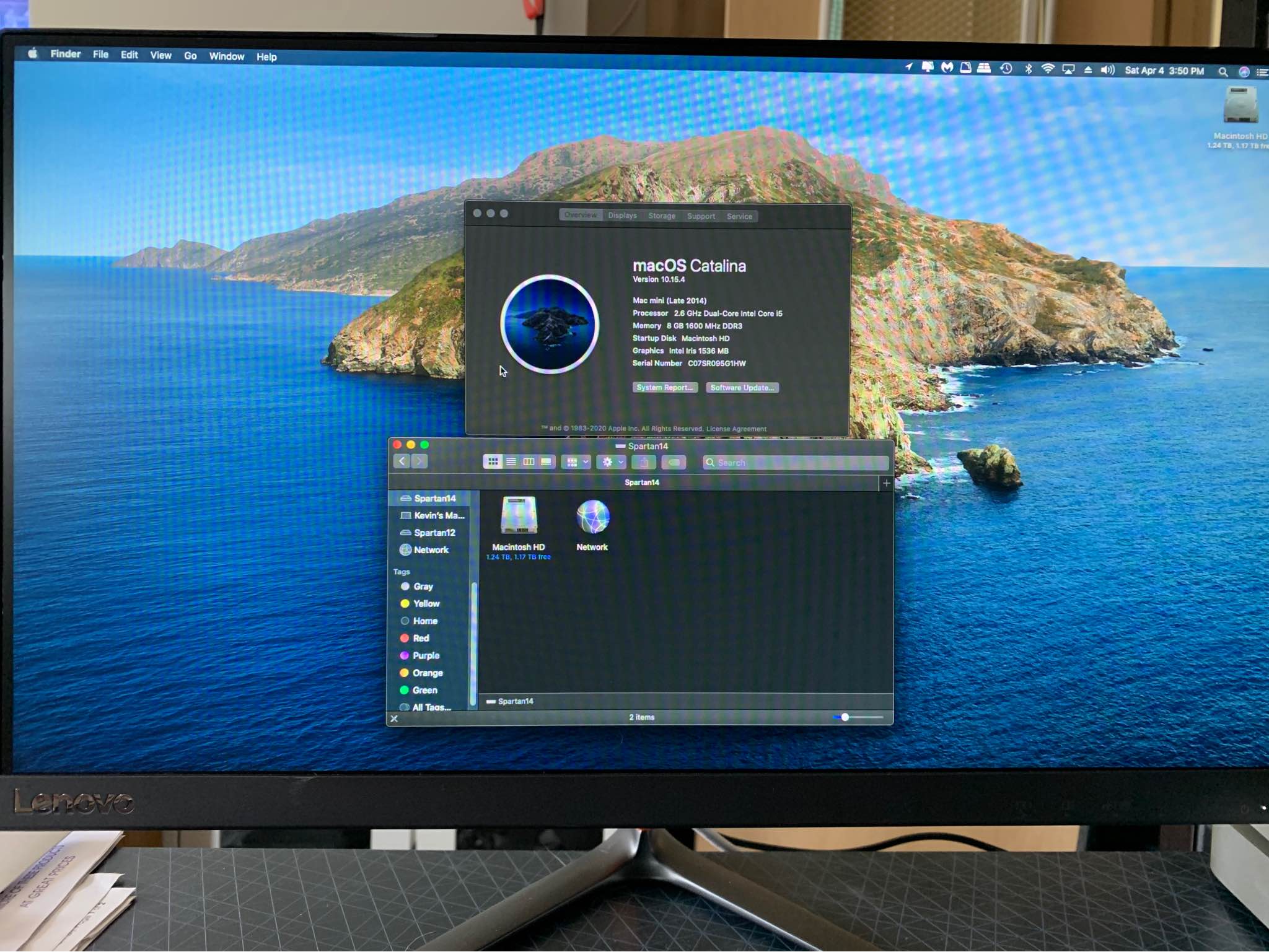Open Spotlight search magnifier in menu bar
1269x952 pixels.
(1223, 72)
